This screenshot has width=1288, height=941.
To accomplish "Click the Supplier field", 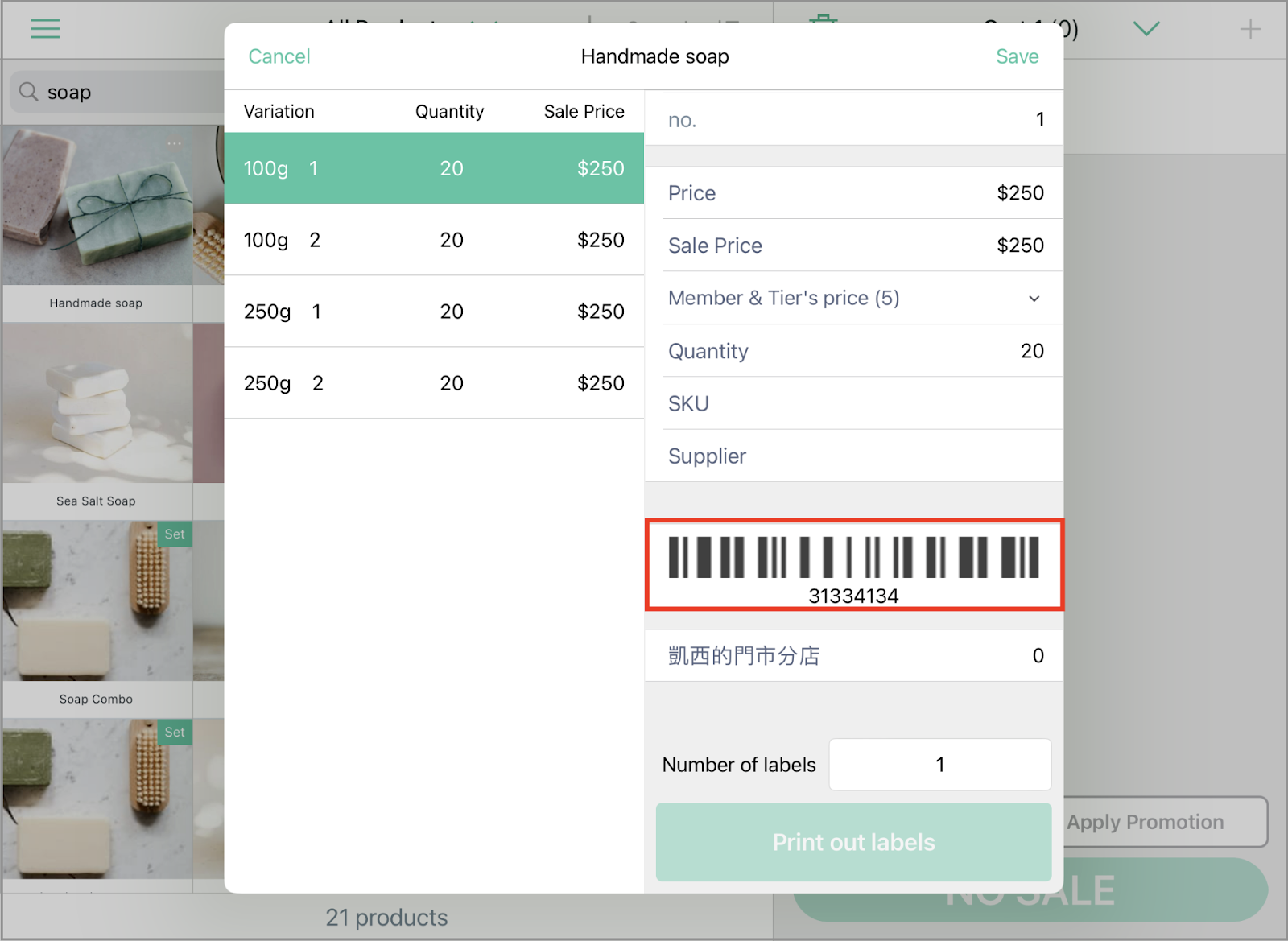I will coord(862,456).
